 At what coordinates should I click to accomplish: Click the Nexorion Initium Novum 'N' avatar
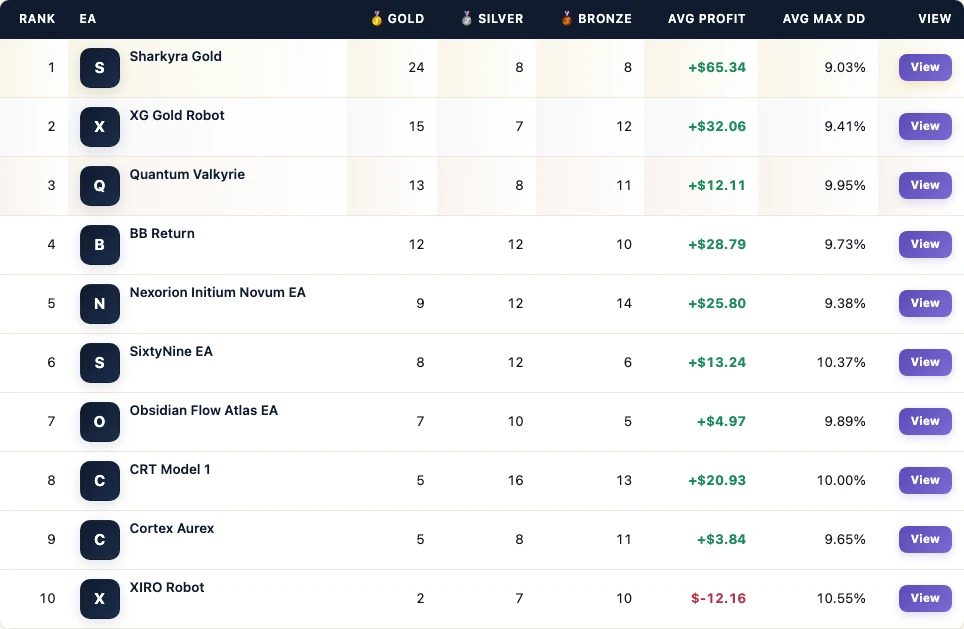pyautogui.click(x=100, y=304)
